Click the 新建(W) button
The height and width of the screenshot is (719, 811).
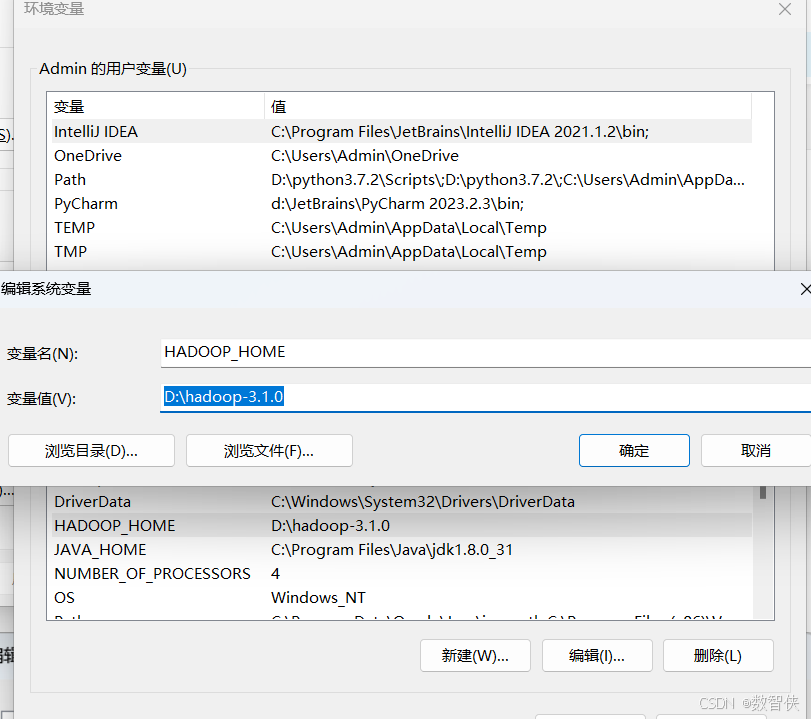[x=475, y=655]
